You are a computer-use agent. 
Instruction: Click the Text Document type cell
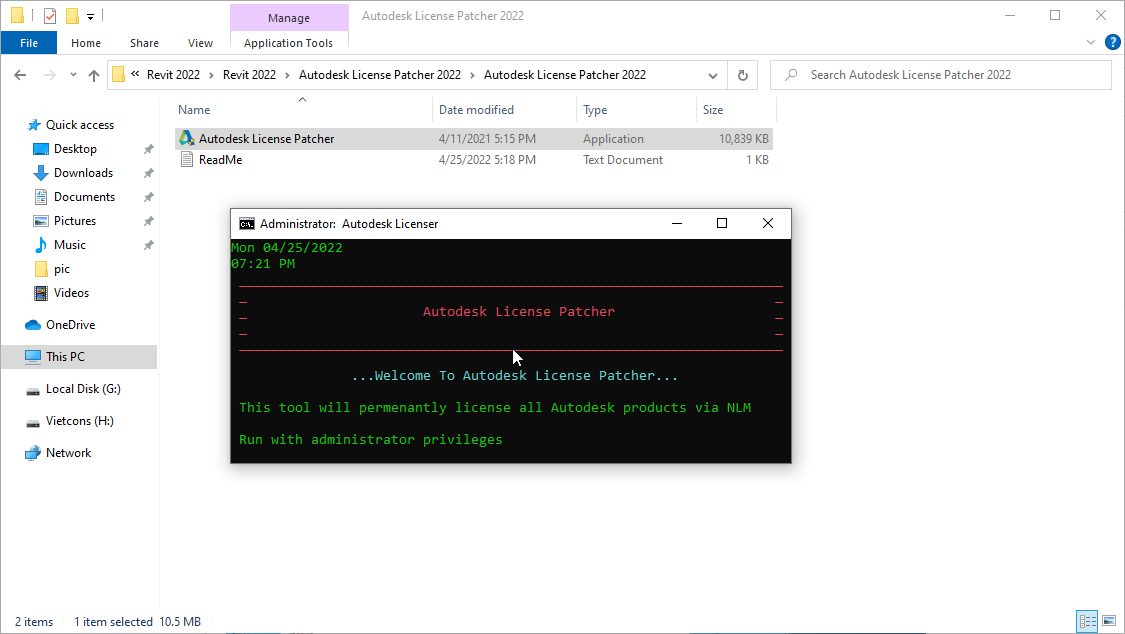click(x=623, y=160)
